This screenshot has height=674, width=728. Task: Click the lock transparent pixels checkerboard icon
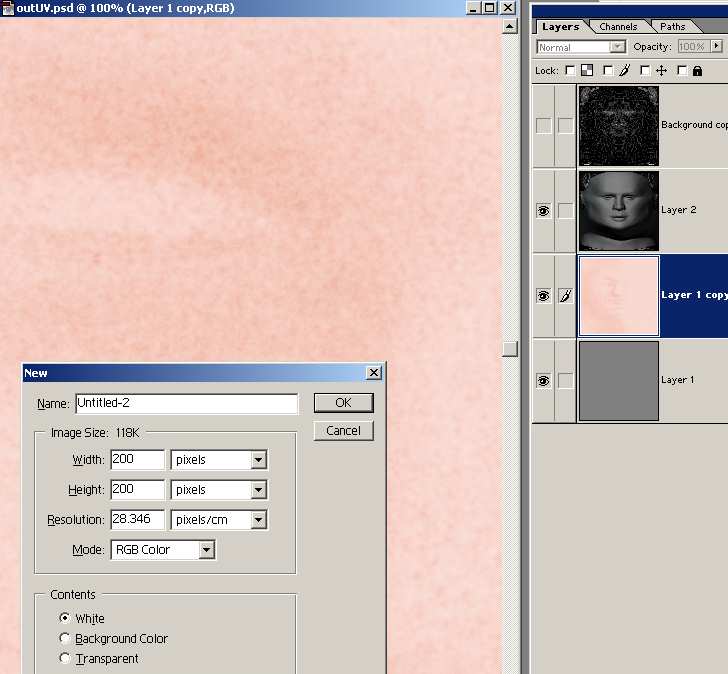point(587,71)
